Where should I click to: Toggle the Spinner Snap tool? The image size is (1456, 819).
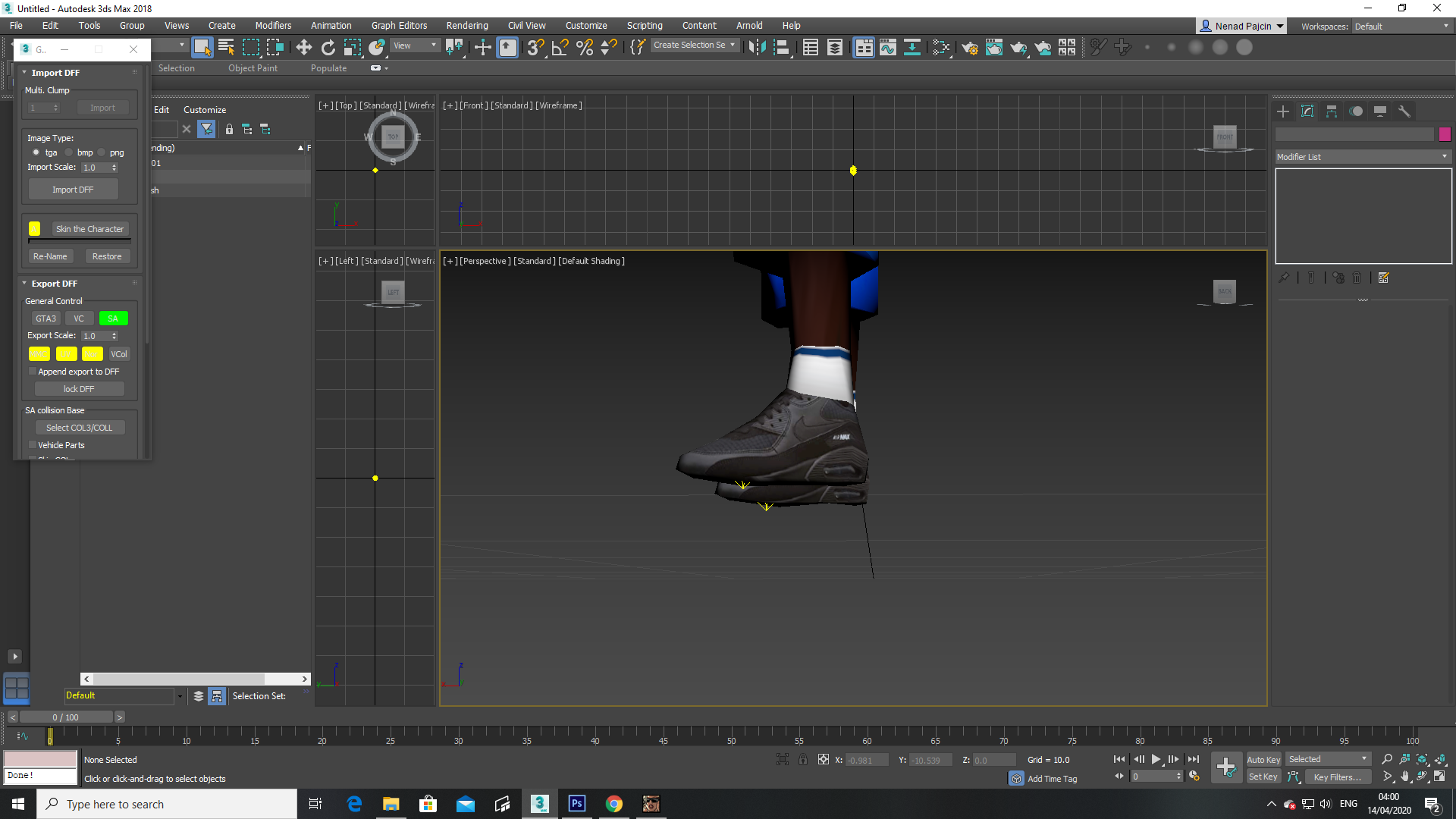[609, 47]
